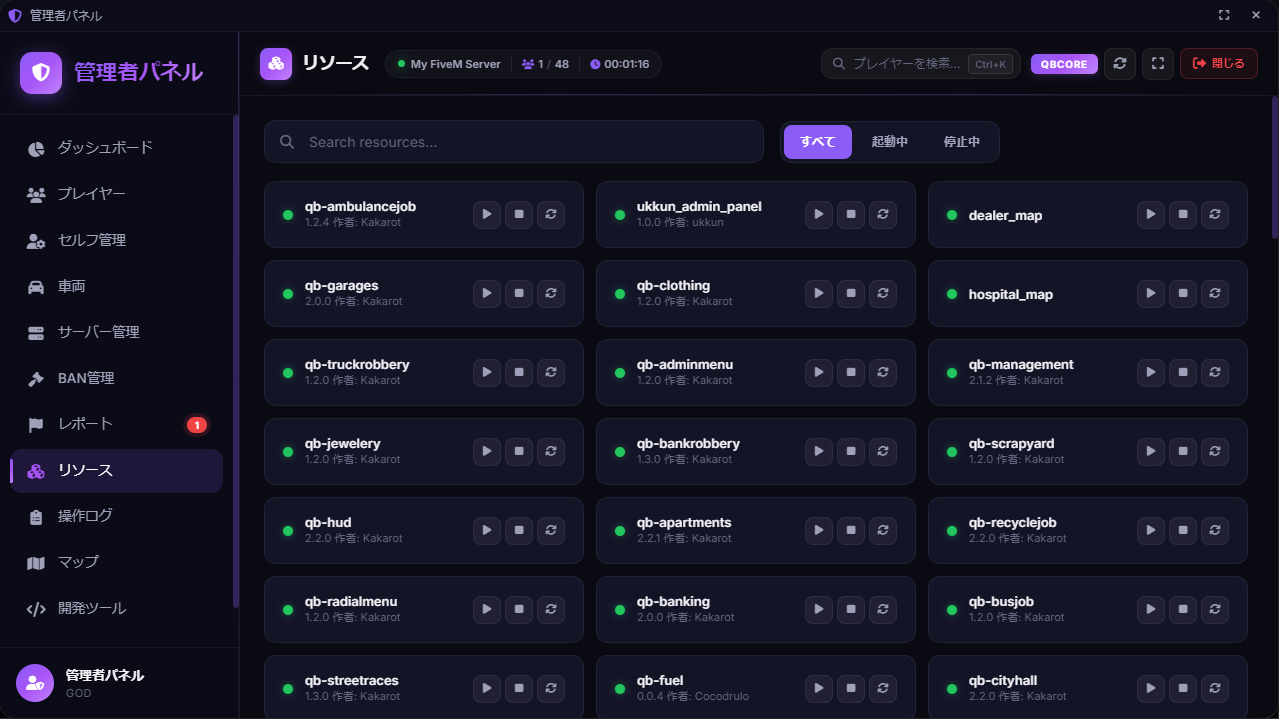Open 車両 in the sidebar

click(x=117, y=286)
